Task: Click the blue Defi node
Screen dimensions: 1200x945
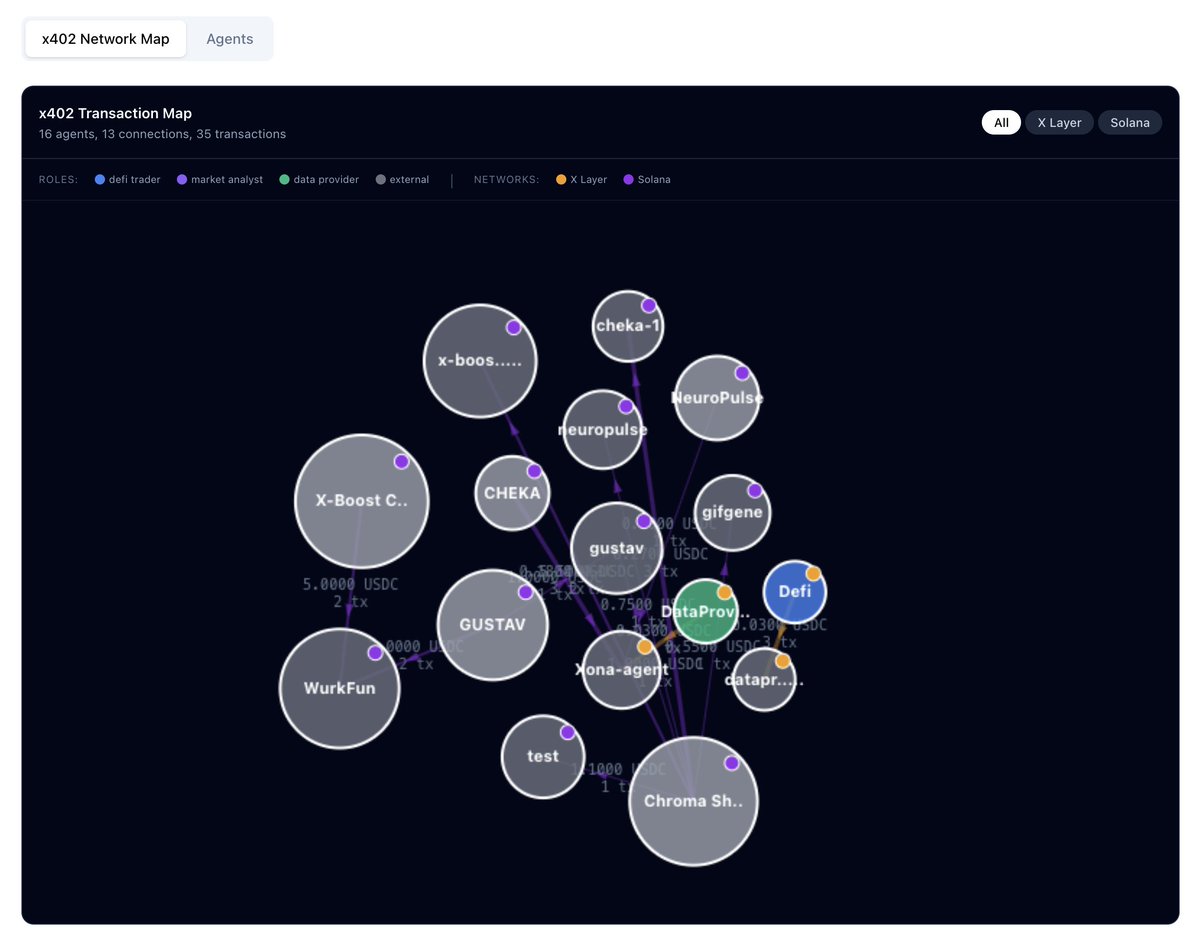Action: coord(795,592)
